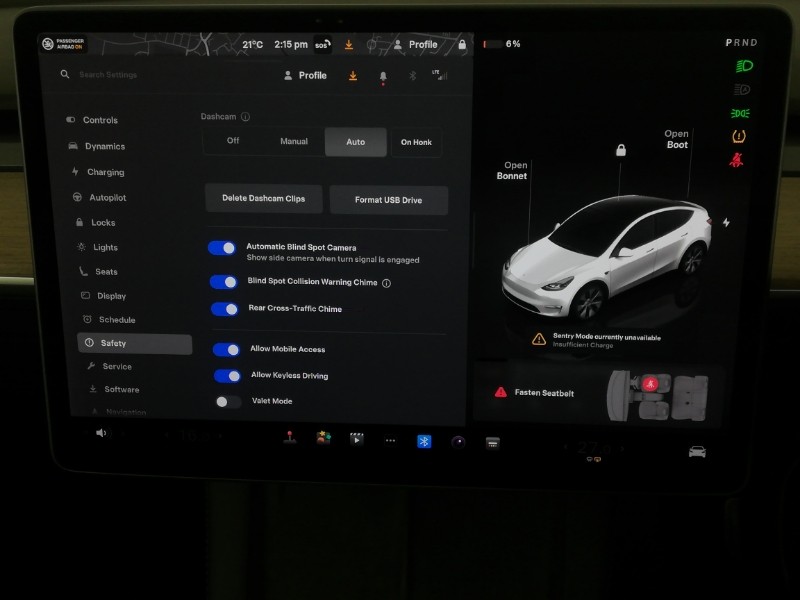Click Open Bonnet label
800x600 pixels.
pyautogui.click(x=512, y=170)
